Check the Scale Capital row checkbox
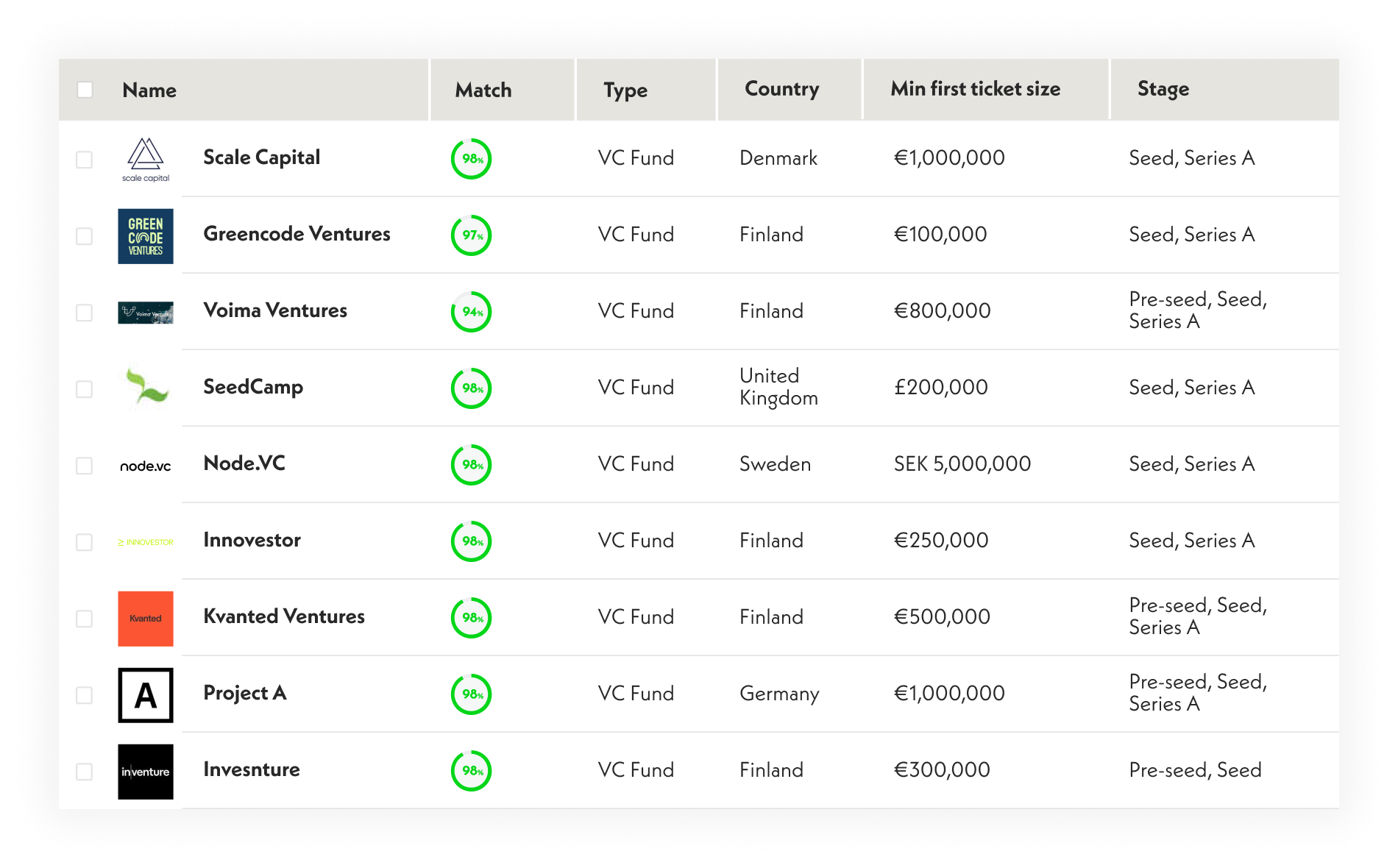This screenshot has height=868, width=1398. coord(85,160)
